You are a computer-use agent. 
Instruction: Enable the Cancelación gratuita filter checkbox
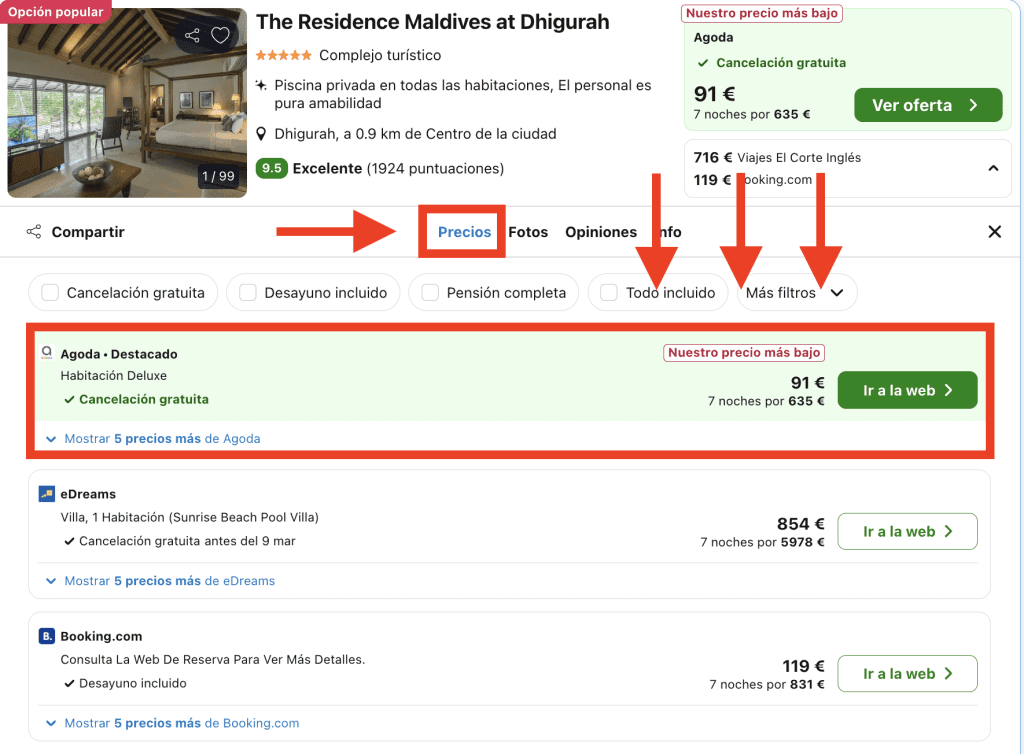(x=50, y=293)
